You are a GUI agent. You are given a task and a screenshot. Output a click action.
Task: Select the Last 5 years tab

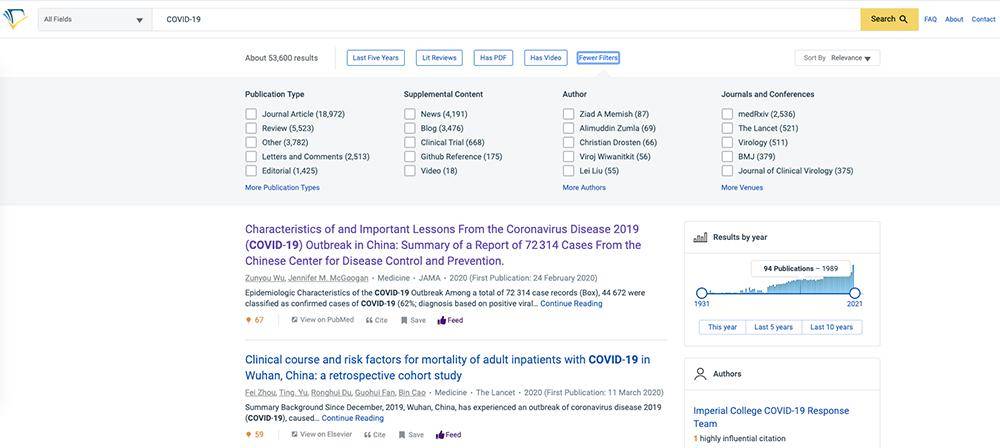774,327
